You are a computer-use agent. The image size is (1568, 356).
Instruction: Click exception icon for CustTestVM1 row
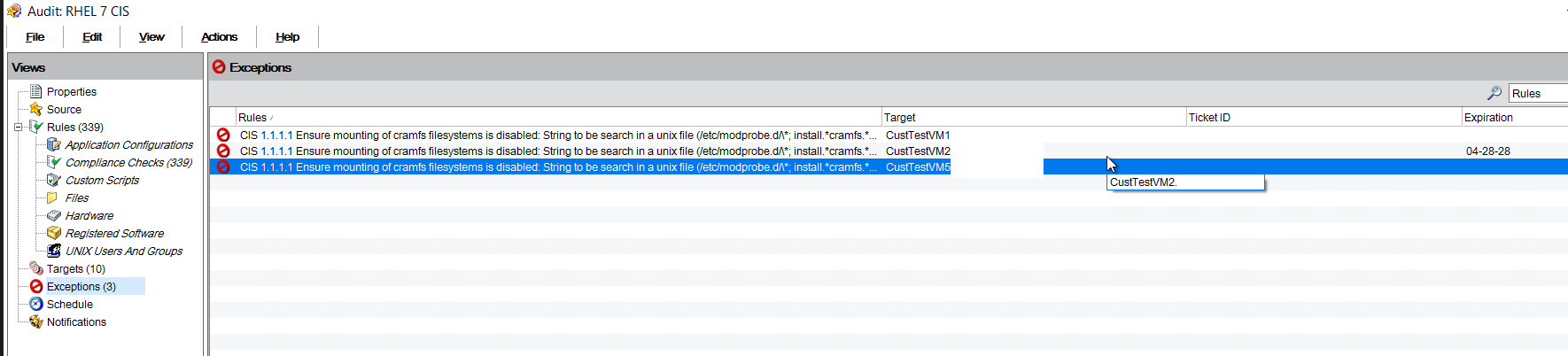point(223,135)
